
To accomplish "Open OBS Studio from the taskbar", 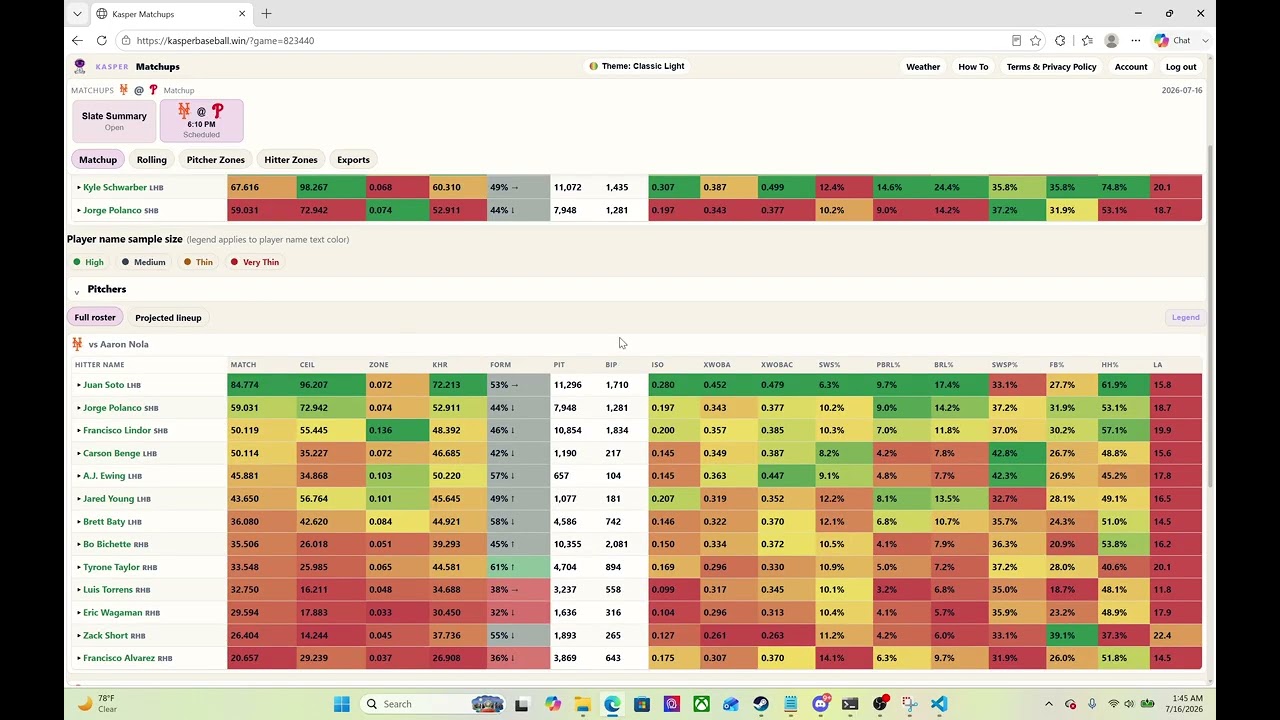I will [x=880, y=704].
